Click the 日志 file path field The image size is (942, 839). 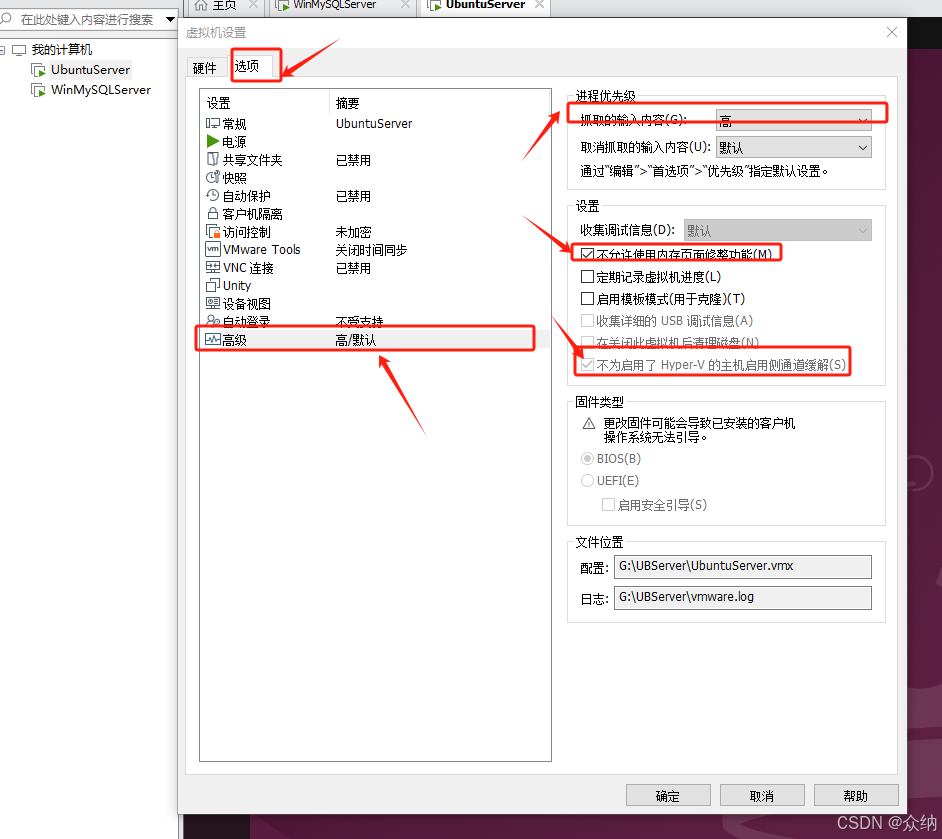pos(743,598)
